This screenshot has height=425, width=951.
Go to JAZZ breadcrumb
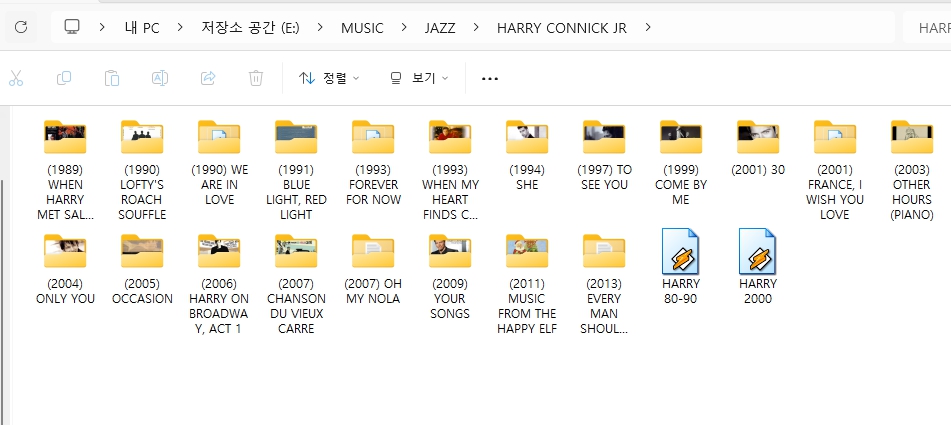pyautogui.click(x=440, y=28)
